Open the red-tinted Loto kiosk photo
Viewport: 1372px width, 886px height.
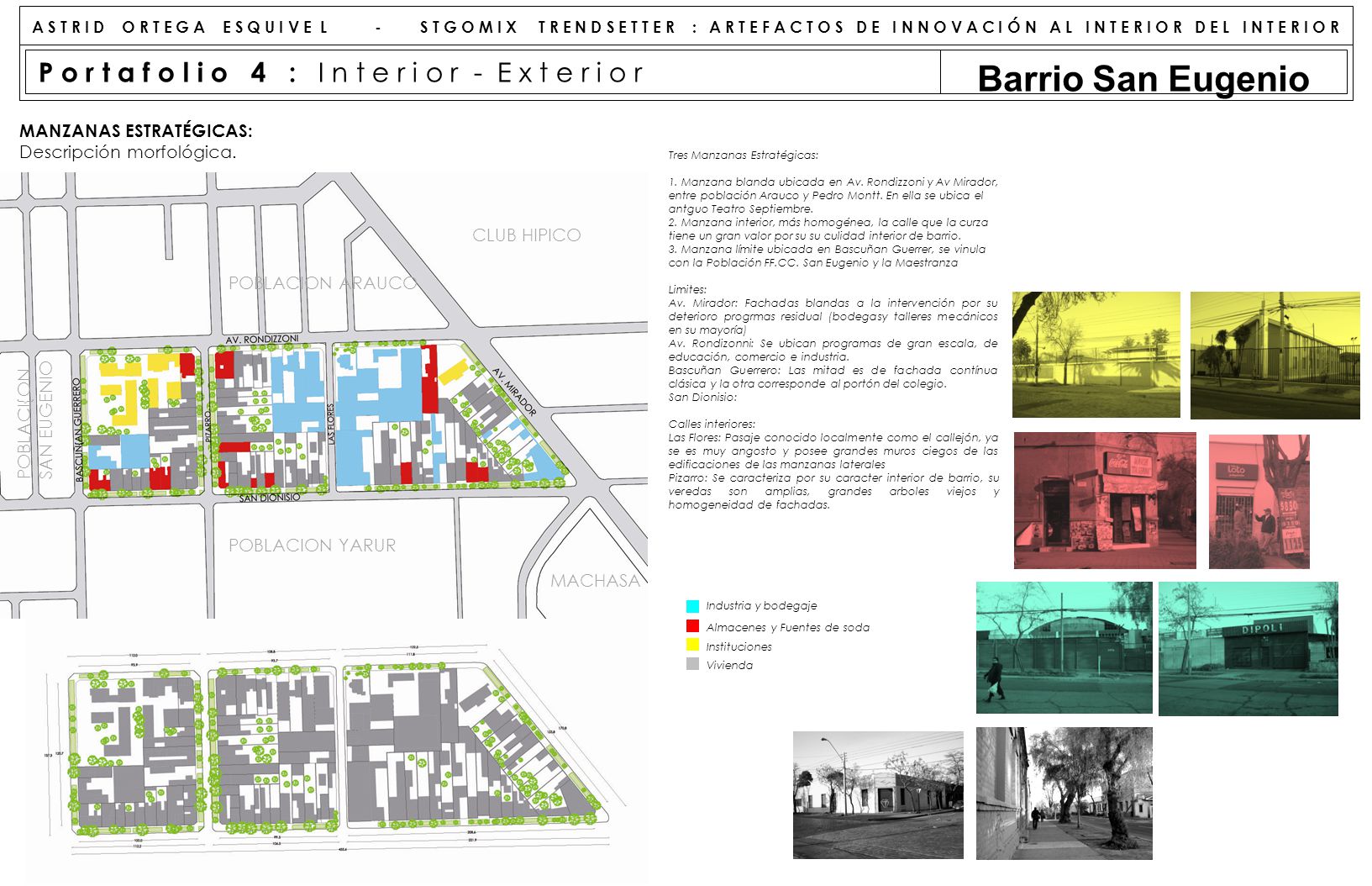coord(1259,502)
